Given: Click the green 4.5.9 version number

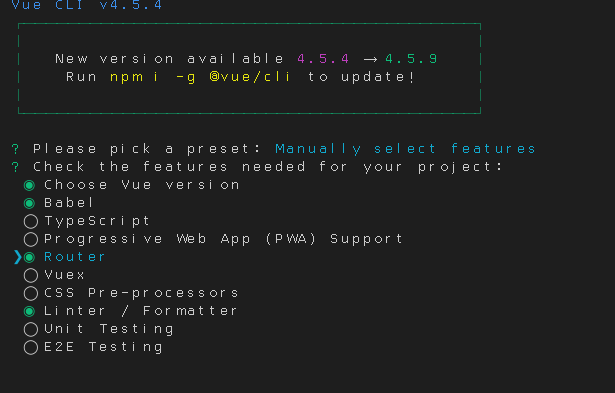Looking at the screenshot, I should pos(411,59).
